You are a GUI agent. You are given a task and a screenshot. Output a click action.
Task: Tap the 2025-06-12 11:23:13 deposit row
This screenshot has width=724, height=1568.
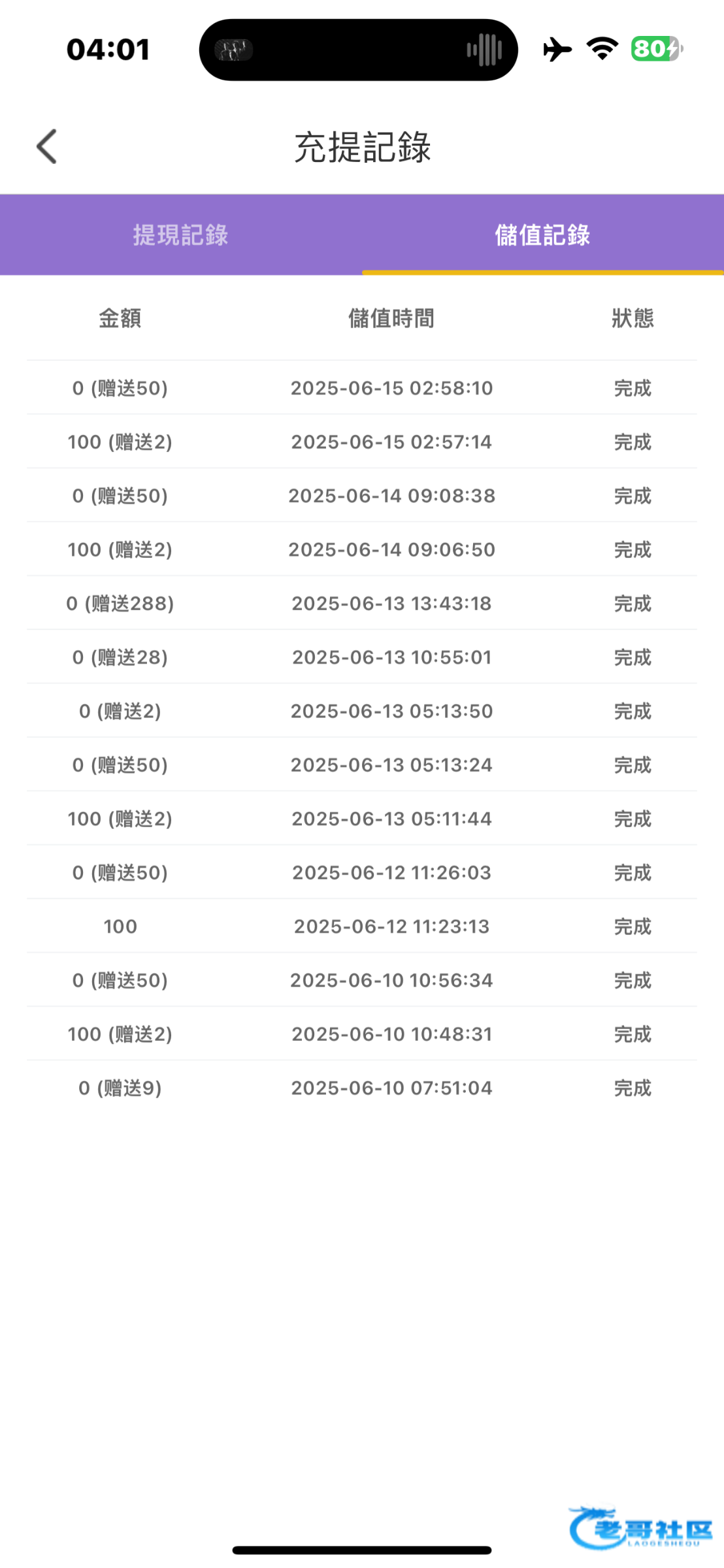tap(391, 926)
